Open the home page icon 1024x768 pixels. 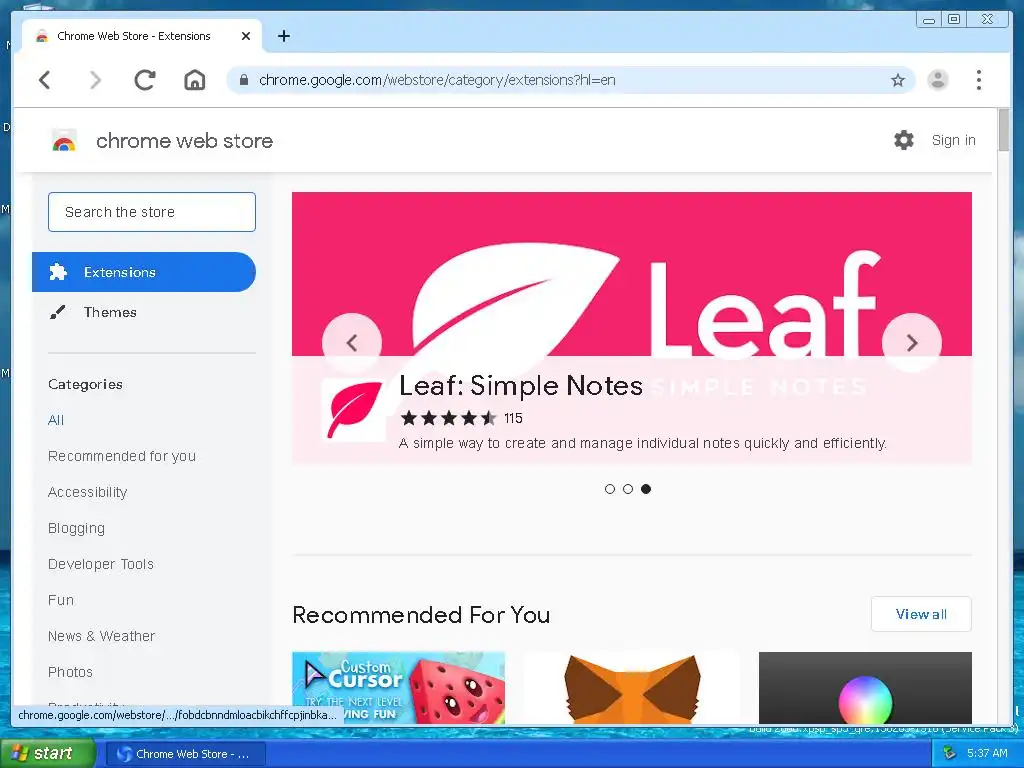click(195, 80)
